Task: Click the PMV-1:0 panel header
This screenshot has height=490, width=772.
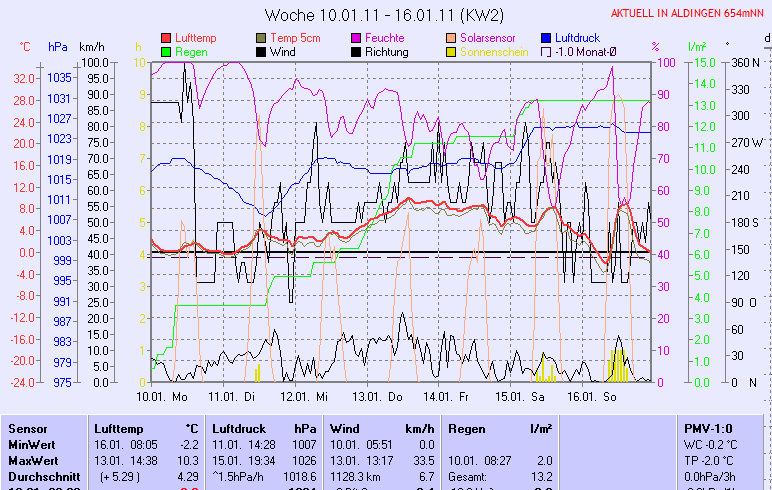Action: coord(708,428)
